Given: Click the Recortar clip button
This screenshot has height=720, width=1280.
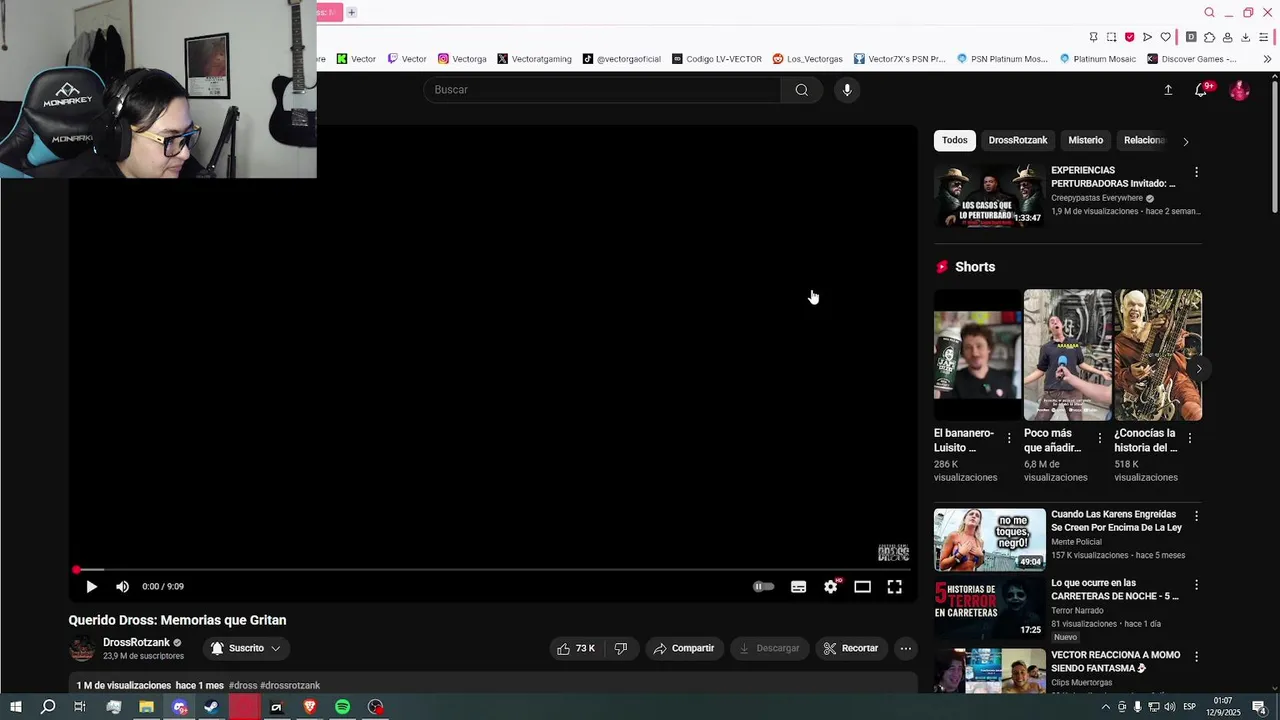Looking at the screenshot, I should pyautogui.click(x=851, y=648).
